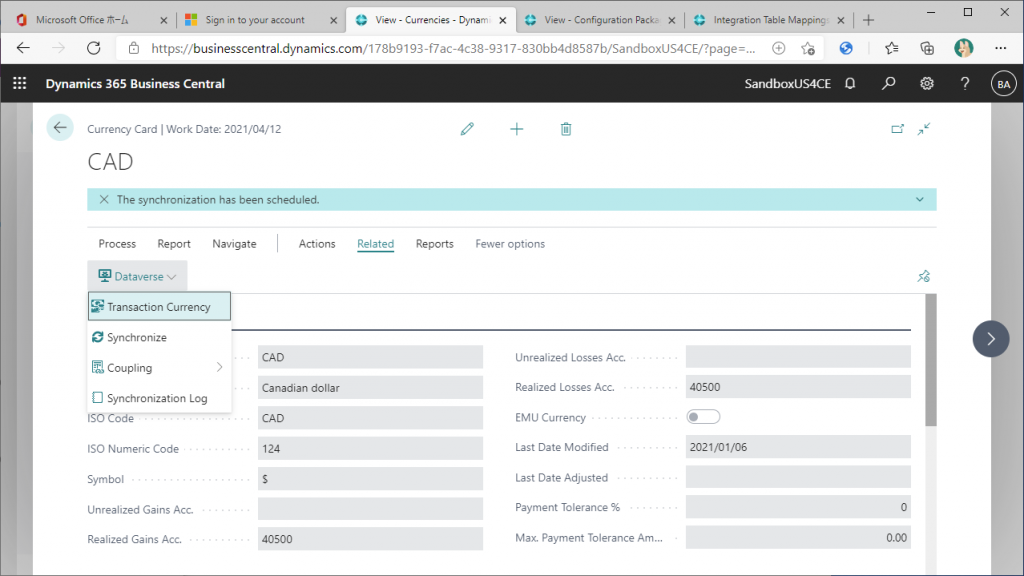Open Synchronization Log menu item
1024x576 pixels.
tap(159, 398)
